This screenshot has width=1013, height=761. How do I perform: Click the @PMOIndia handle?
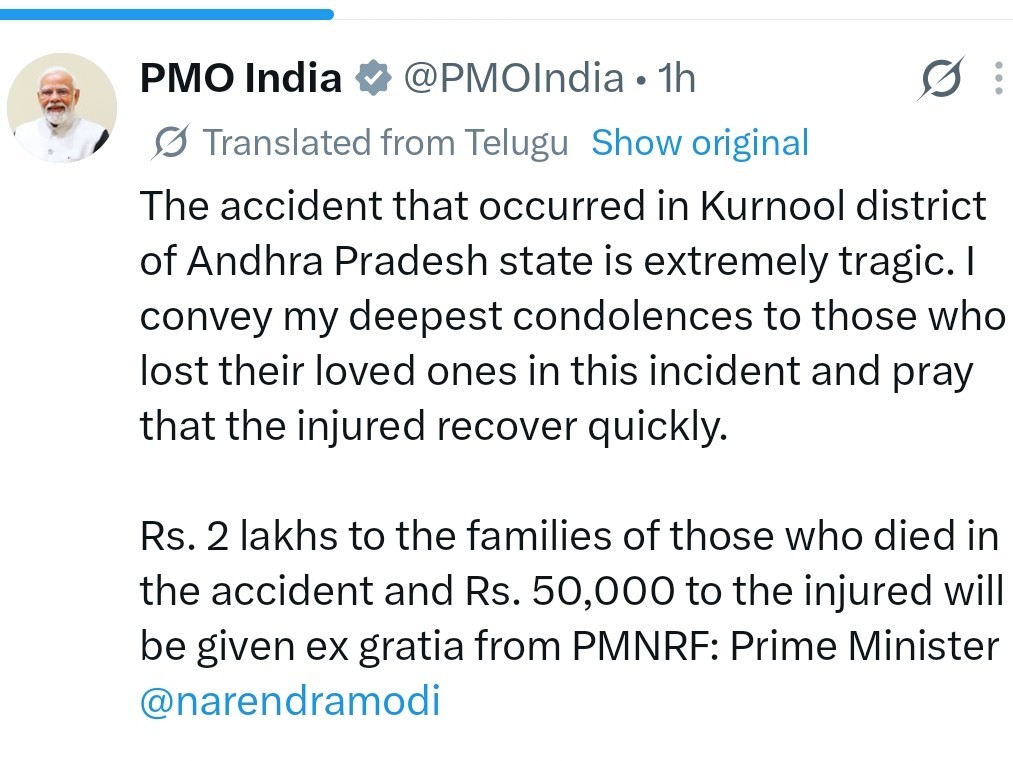tap(512, 78)
